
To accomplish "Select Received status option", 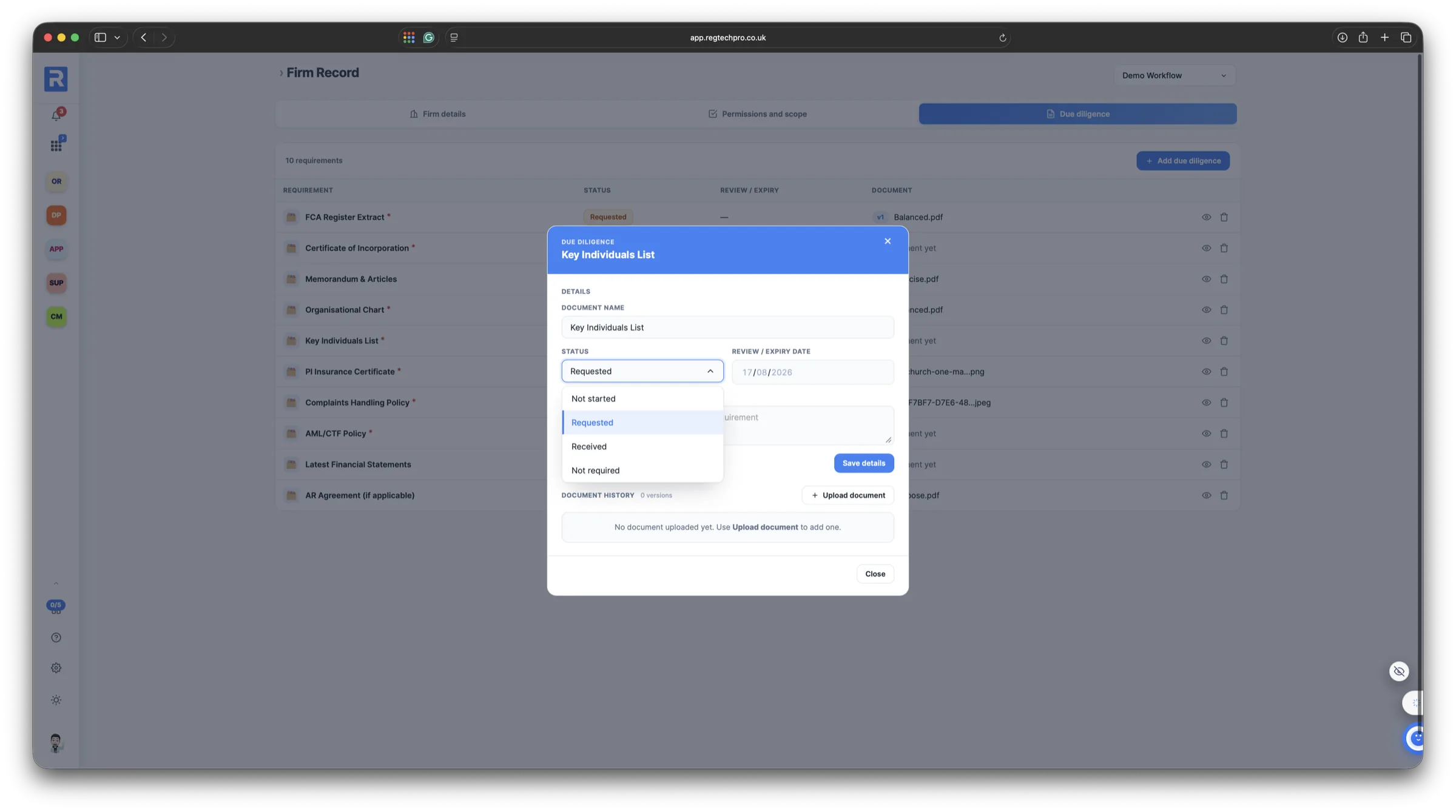I will (x=642, y=446).
